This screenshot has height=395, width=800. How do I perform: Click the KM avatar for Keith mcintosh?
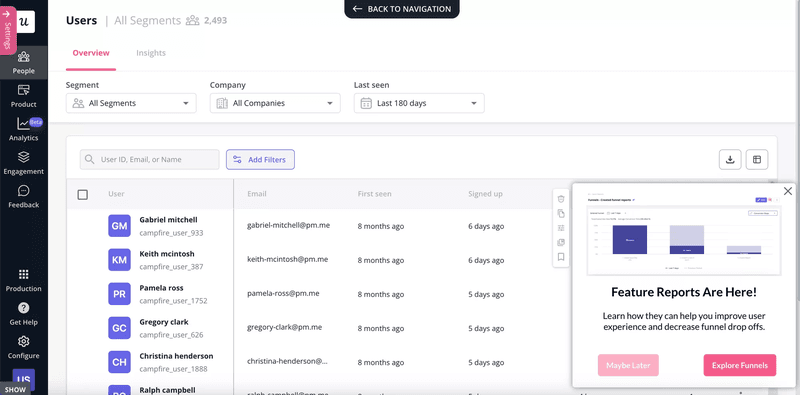click(119, 260)
